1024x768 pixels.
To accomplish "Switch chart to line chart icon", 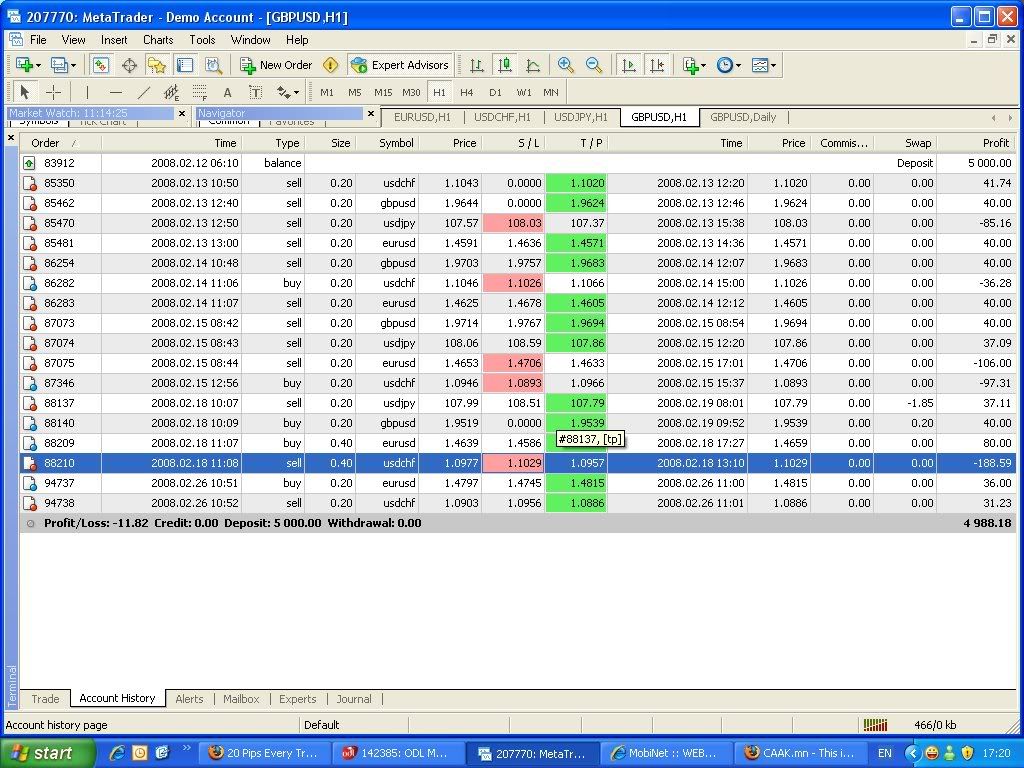I will pyautogui.click(x=533, y=65).
